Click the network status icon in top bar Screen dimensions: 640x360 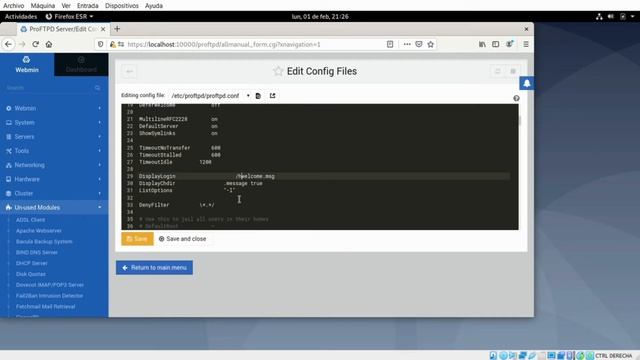pyautogui.click(x=599, y=17)
